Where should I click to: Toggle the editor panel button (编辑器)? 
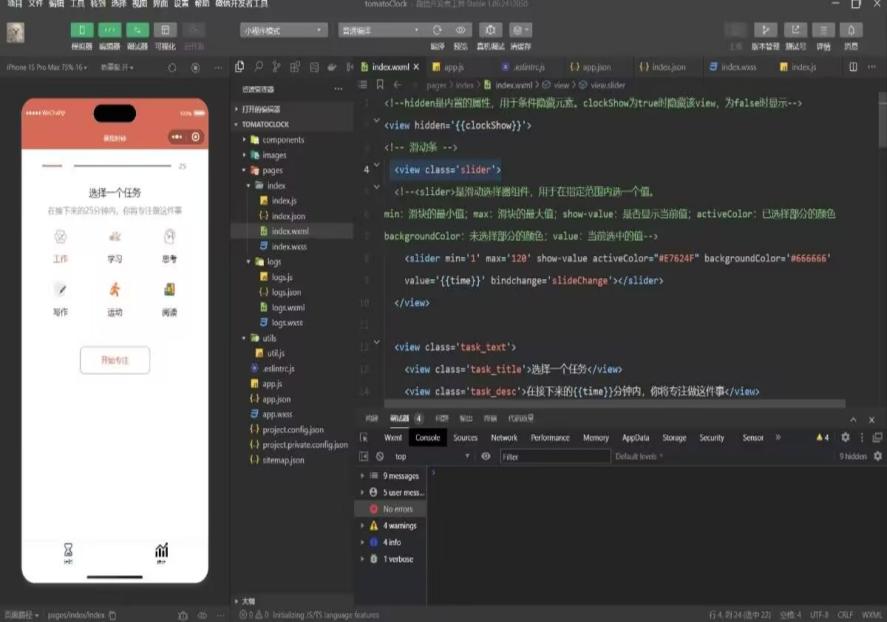[110, 30]
